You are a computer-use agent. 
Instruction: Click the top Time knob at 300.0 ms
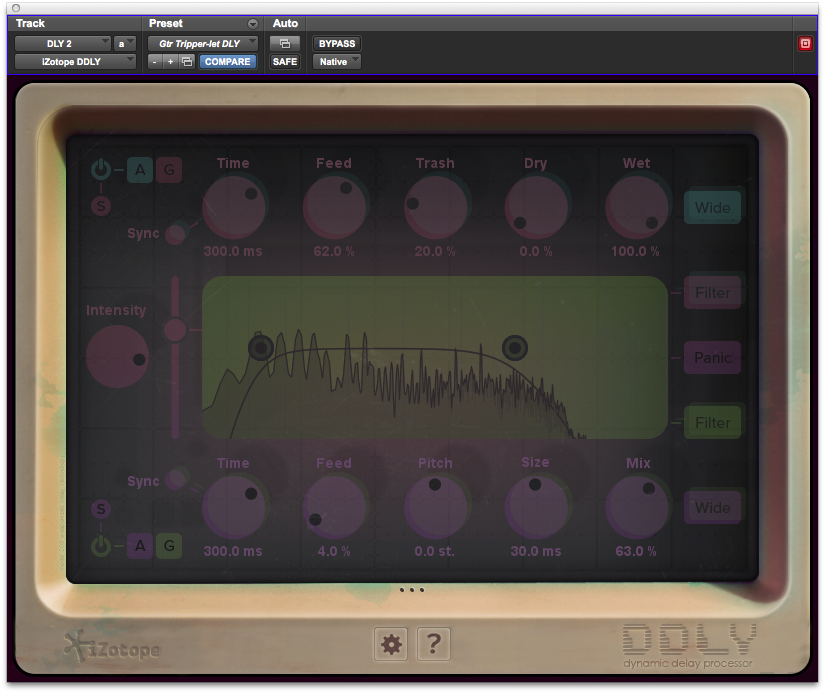point(234,207)
